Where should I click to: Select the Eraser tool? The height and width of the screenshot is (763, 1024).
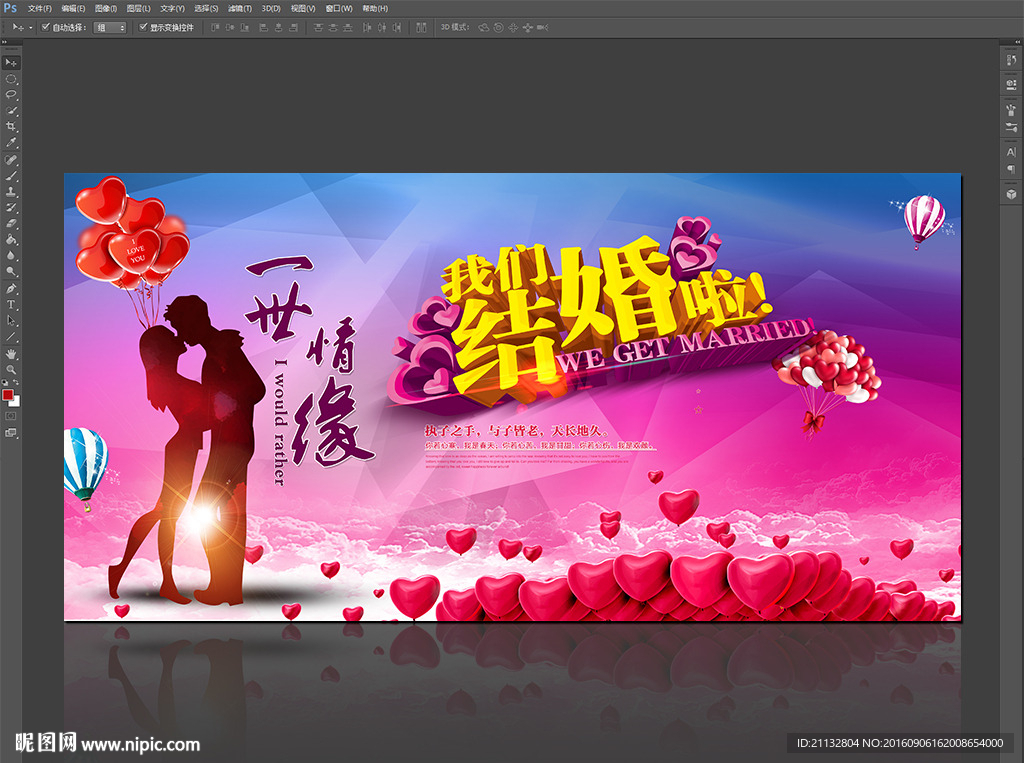11,224
